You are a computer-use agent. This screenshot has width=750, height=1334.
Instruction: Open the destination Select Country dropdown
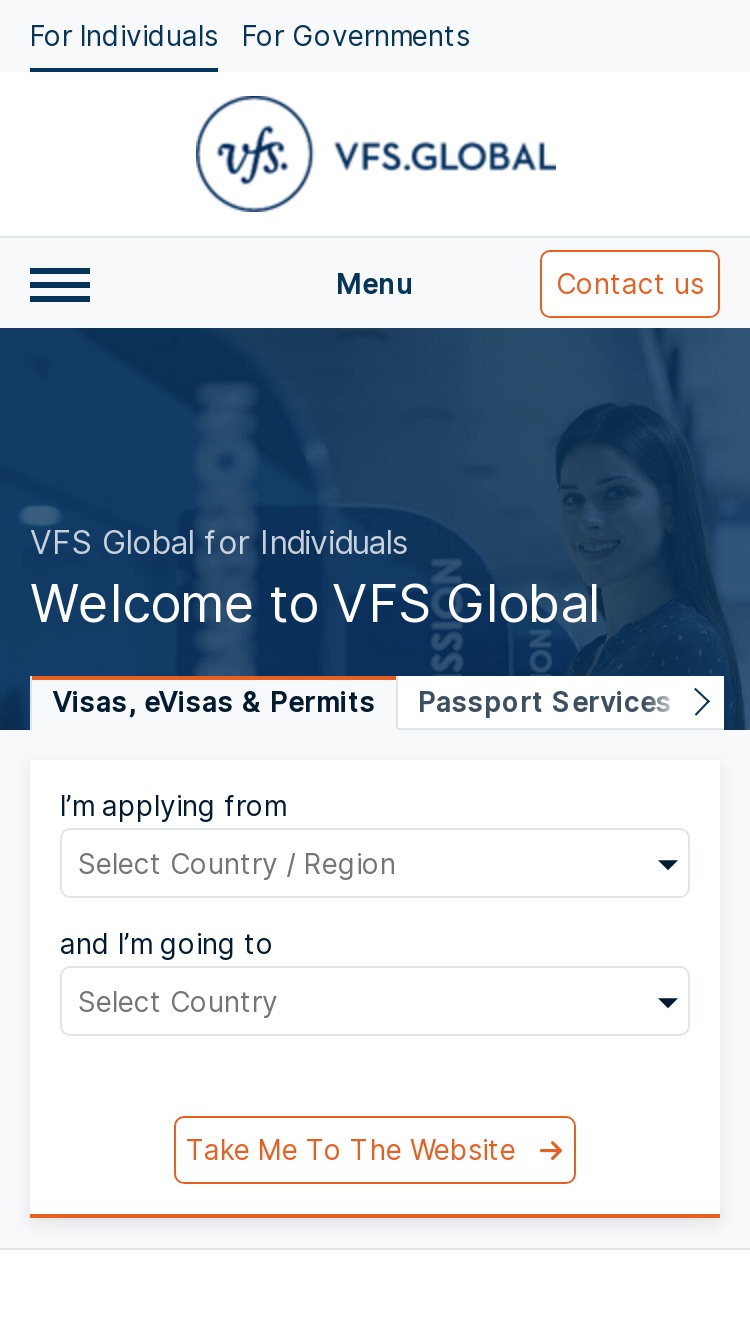[375, 1001]
